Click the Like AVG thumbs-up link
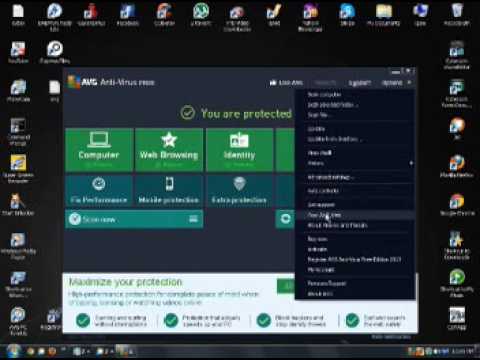The width and height of the screenshot is (480, 360). [x=286, y=82]
